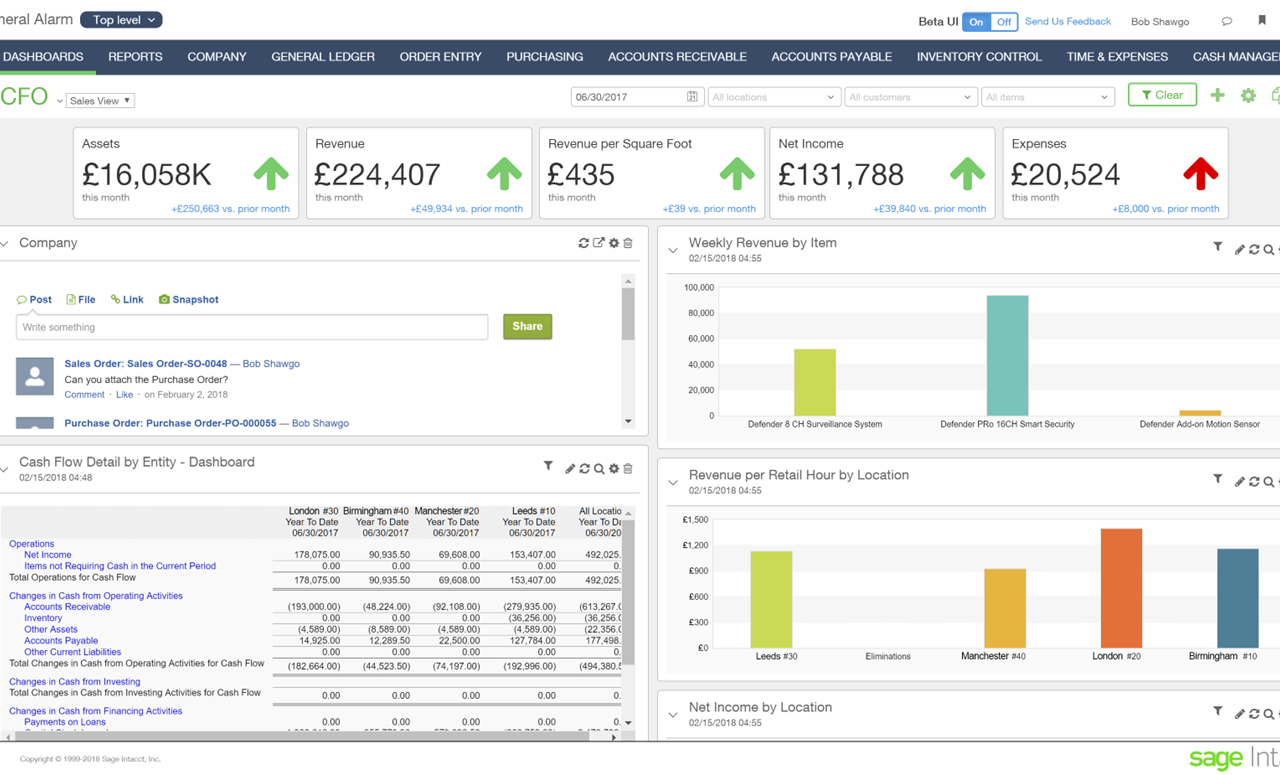Delete Cash Flow Detail panel with trash icon
Screen dimensions: 1280x775
click(x=628, y=469)
